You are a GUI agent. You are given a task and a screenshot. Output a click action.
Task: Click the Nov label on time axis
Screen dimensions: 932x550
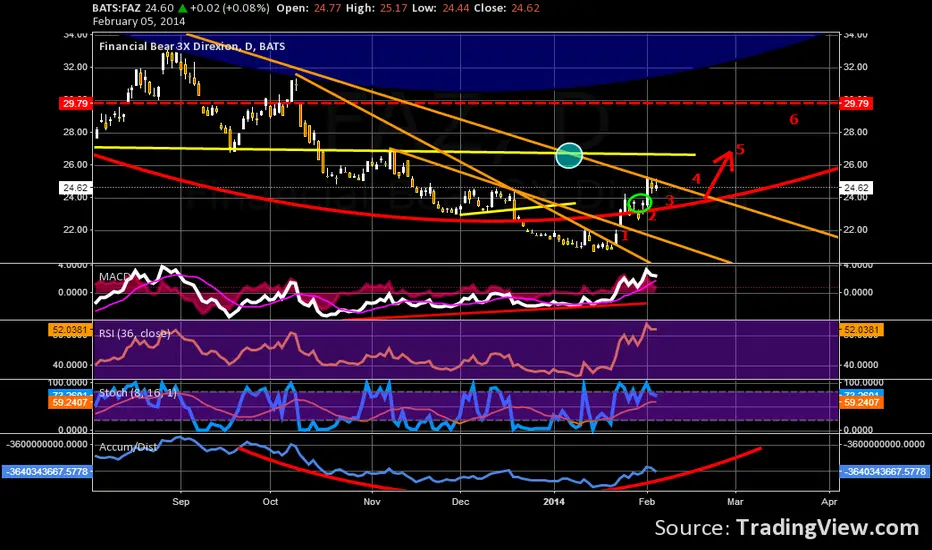coord(372,502)
